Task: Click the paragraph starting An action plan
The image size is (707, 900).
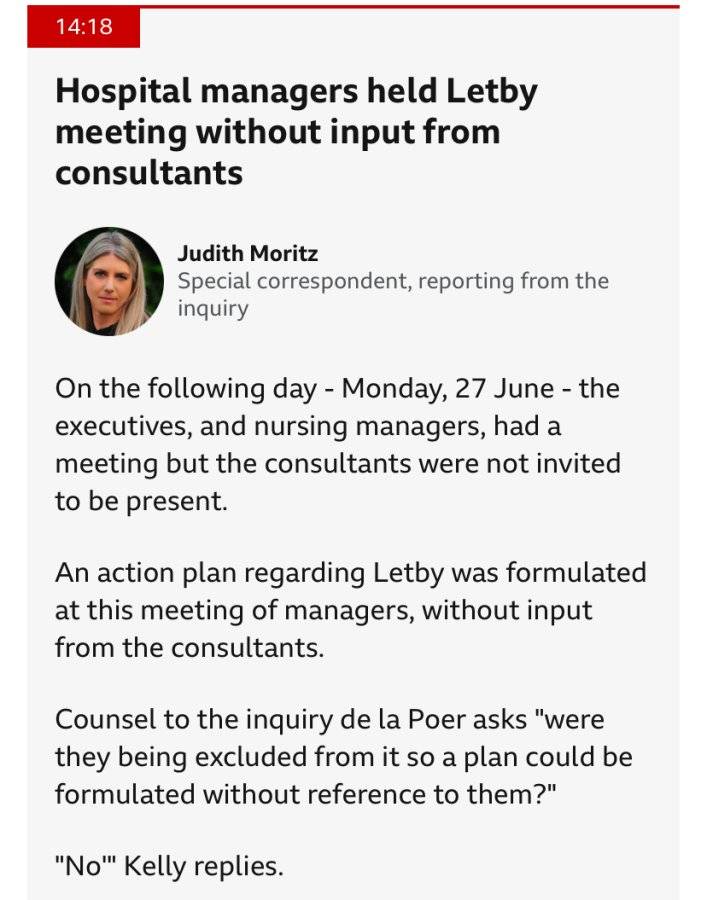Action: tap(351, 610)
